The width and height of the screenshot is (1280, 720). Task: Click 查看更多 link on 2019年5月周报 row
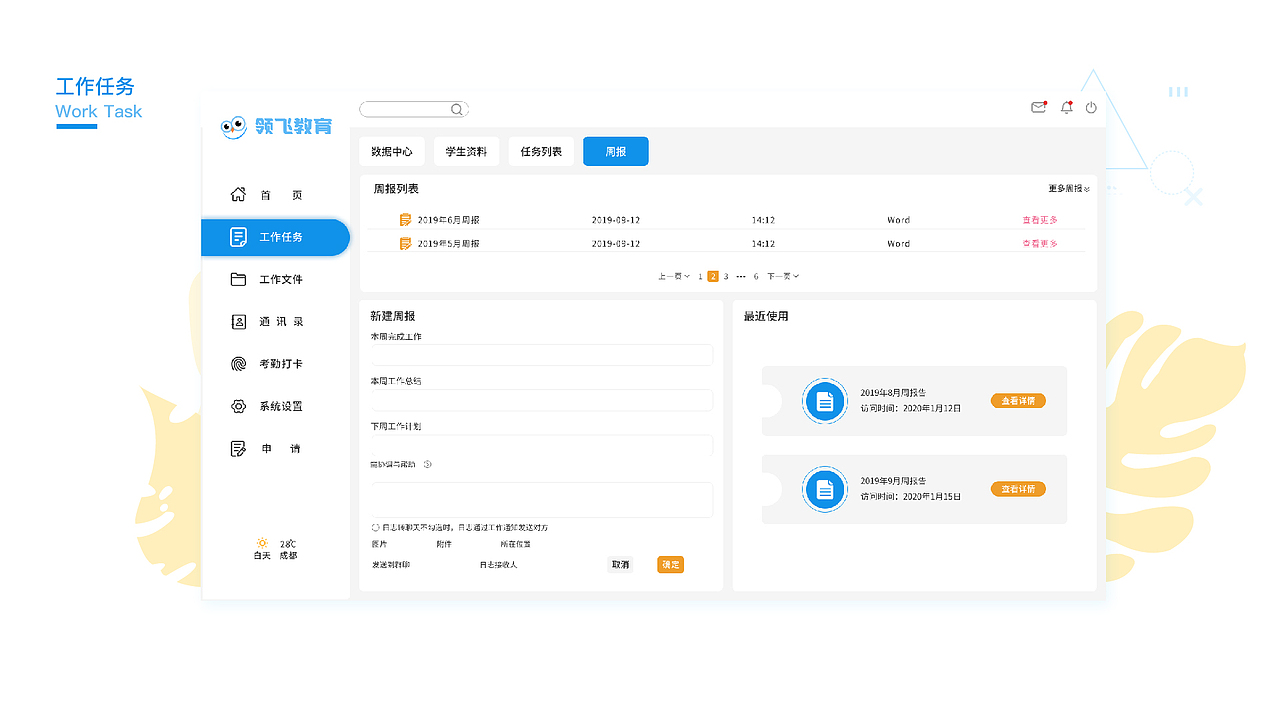1039,242
